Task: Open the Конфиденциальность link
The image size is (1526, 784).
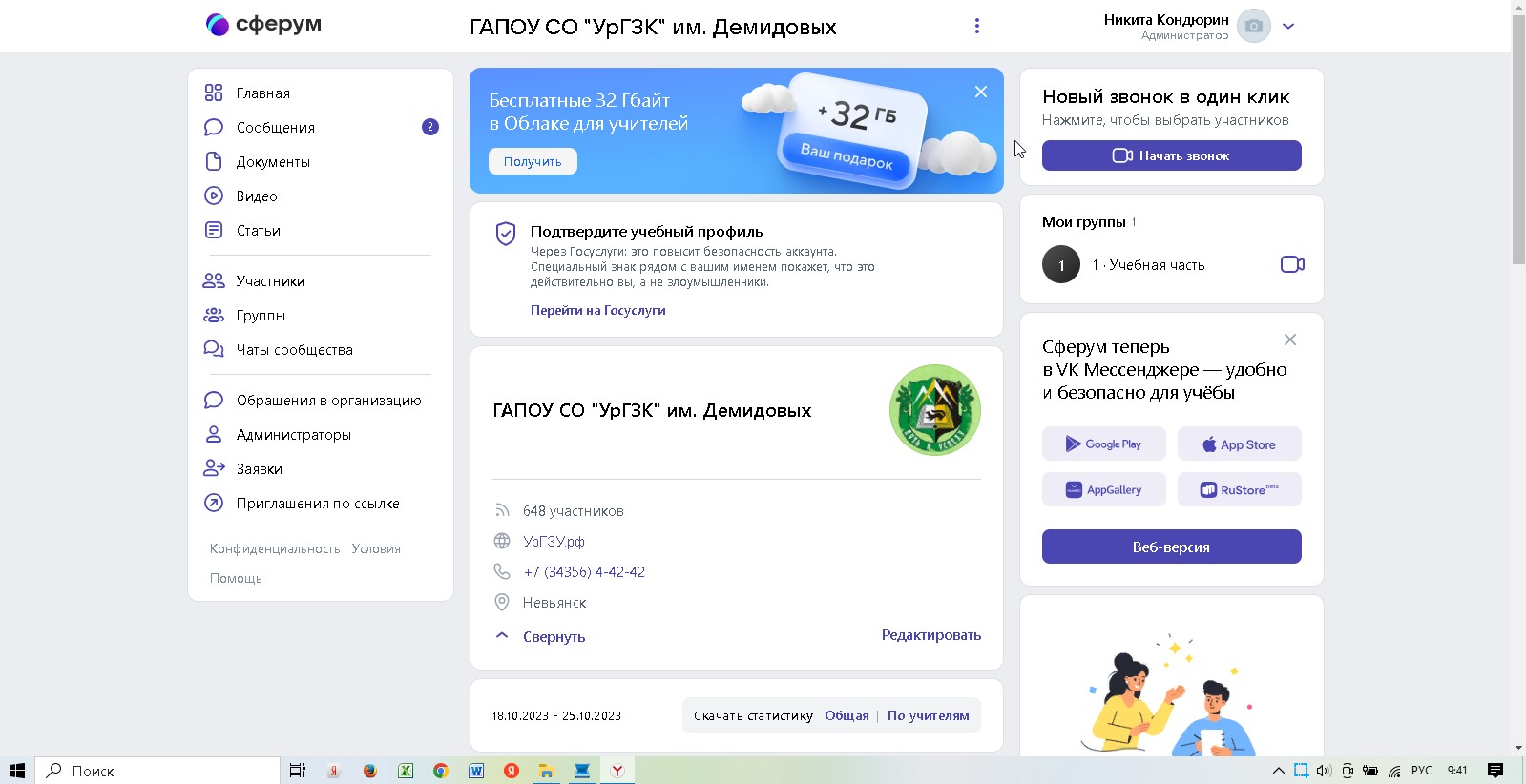Action: 275,548
